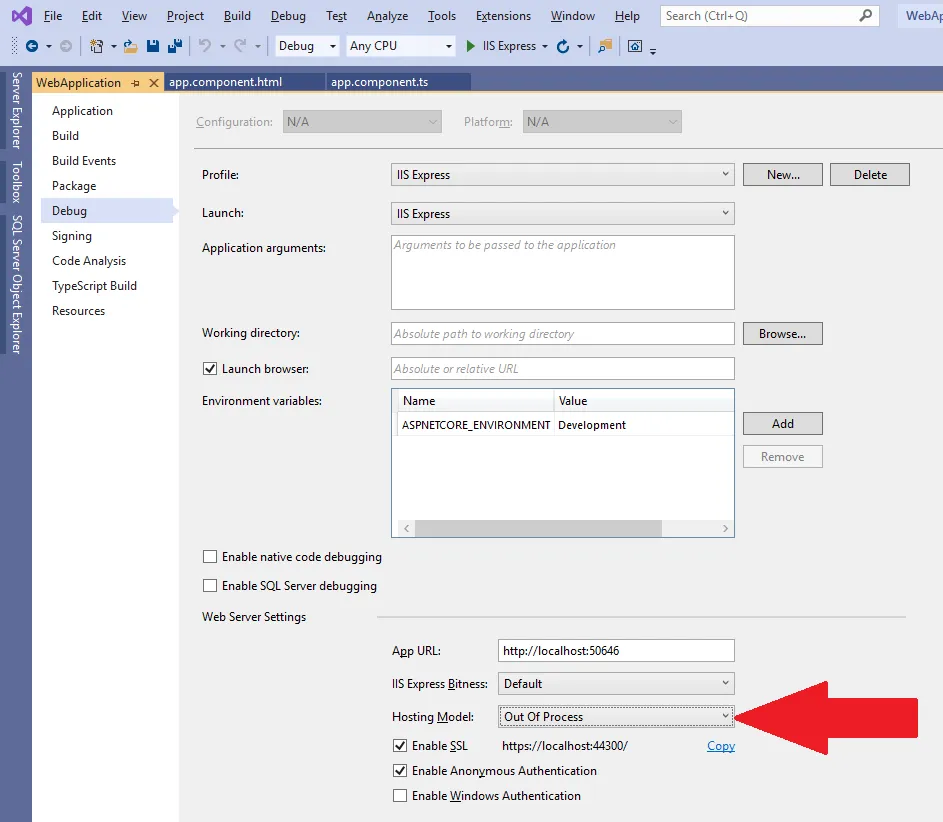
Task: Click the Copy link next to SSL URL
Action: click(x=720, y=746)
